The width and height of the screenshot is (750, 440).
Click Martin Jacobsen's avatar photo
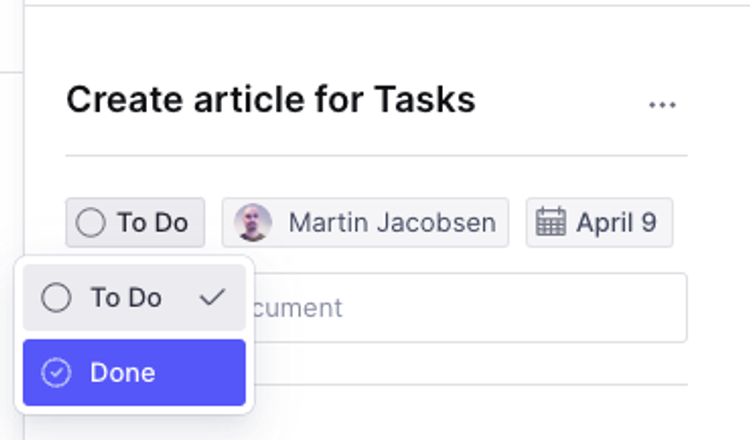click(253, 222)
